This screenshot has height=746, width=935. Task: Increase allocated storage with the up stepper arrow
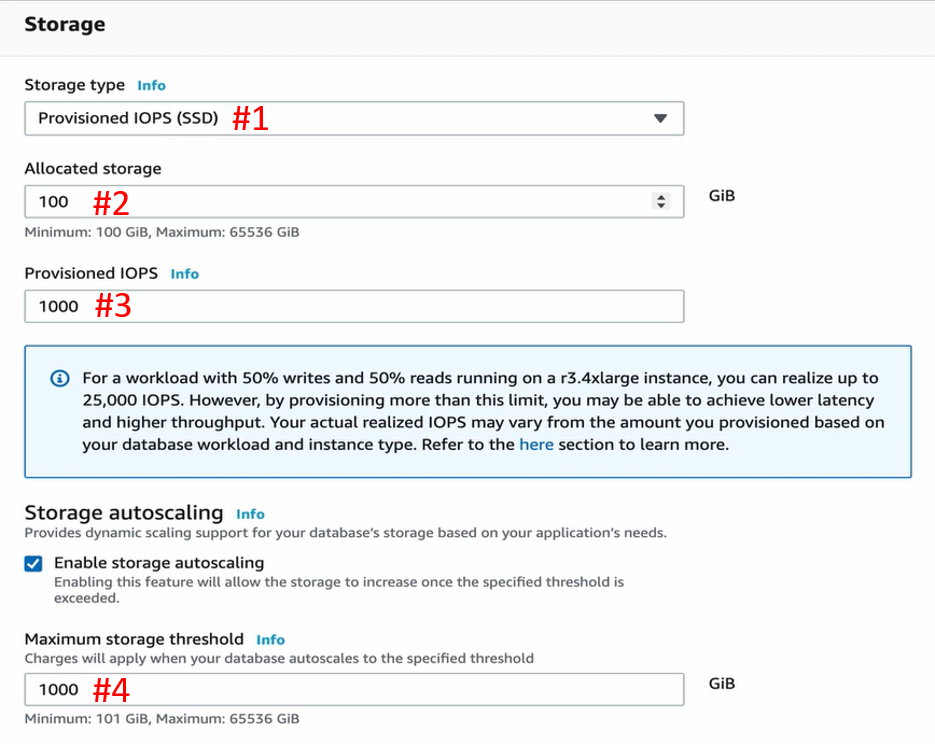[x=661, y=196]
